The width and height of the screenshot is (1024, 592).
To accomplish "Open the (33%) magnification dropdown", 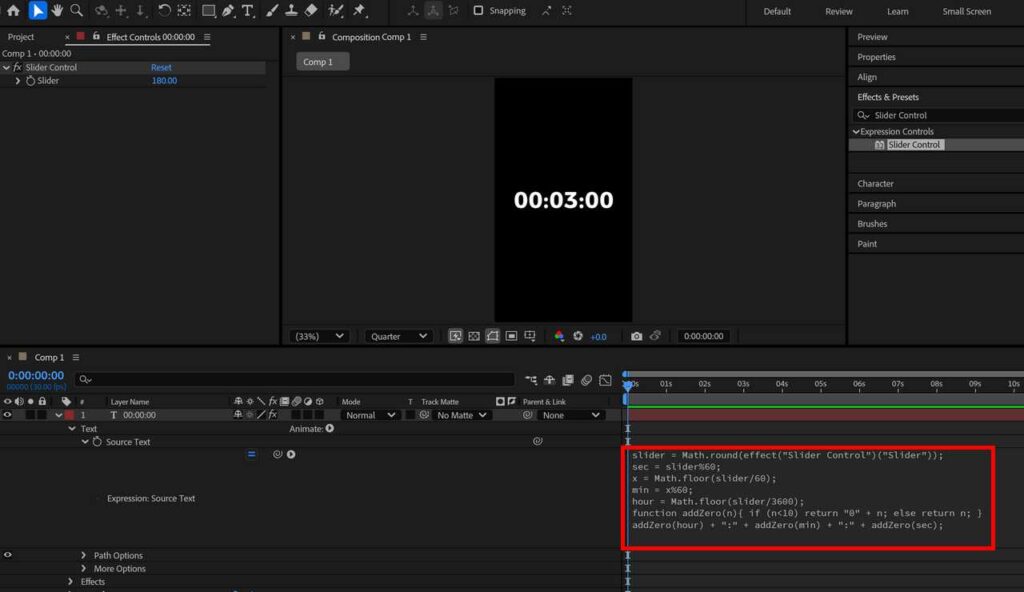I will point(319,336).
